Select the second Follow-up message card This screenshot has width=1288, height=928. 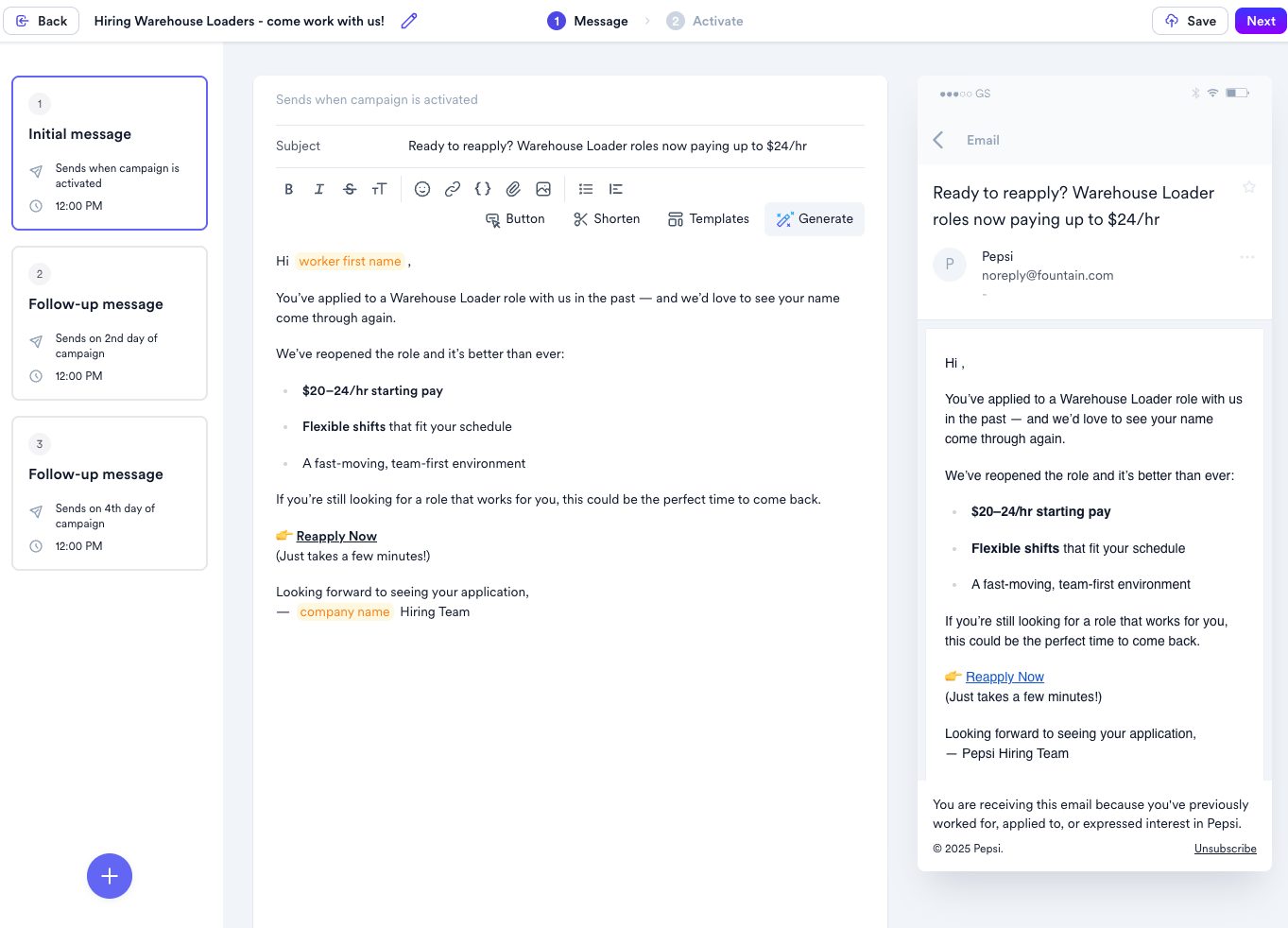[110, 493]
